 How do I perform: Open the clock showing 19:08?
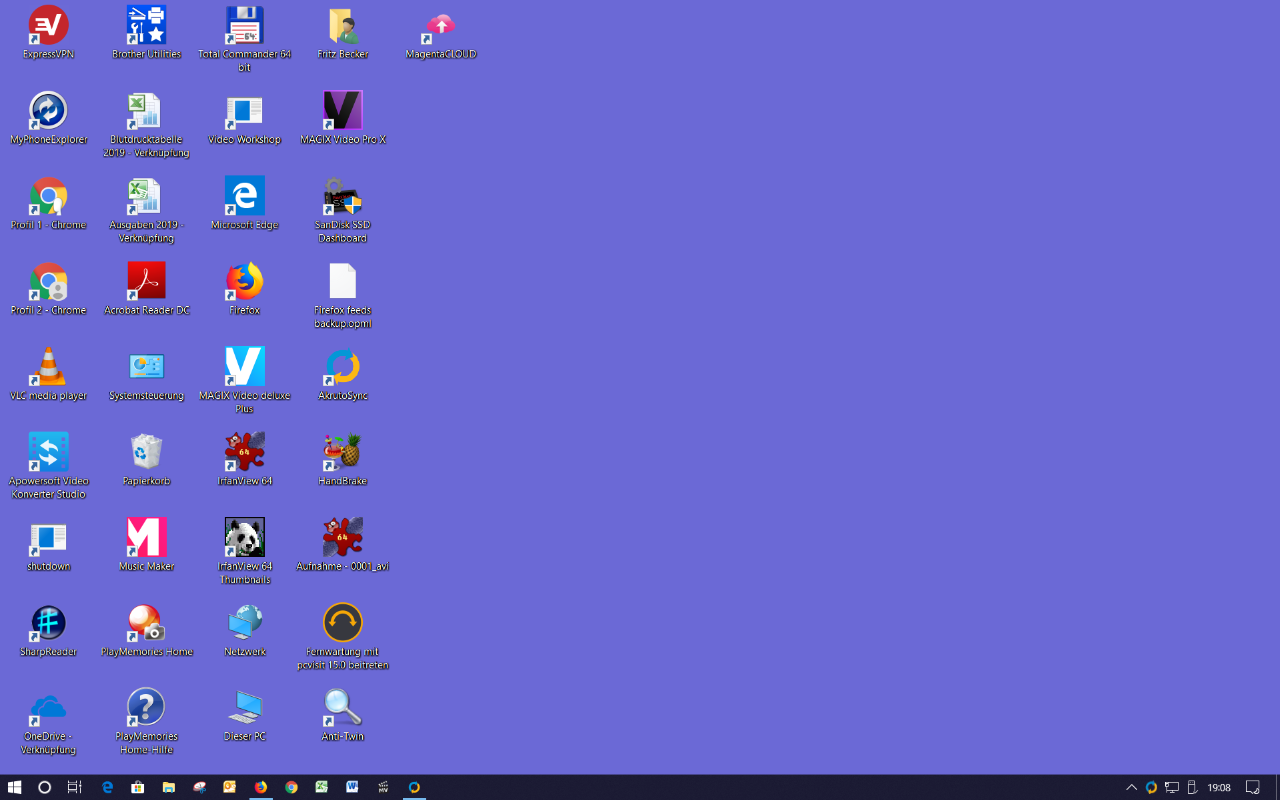[1219, 787]
